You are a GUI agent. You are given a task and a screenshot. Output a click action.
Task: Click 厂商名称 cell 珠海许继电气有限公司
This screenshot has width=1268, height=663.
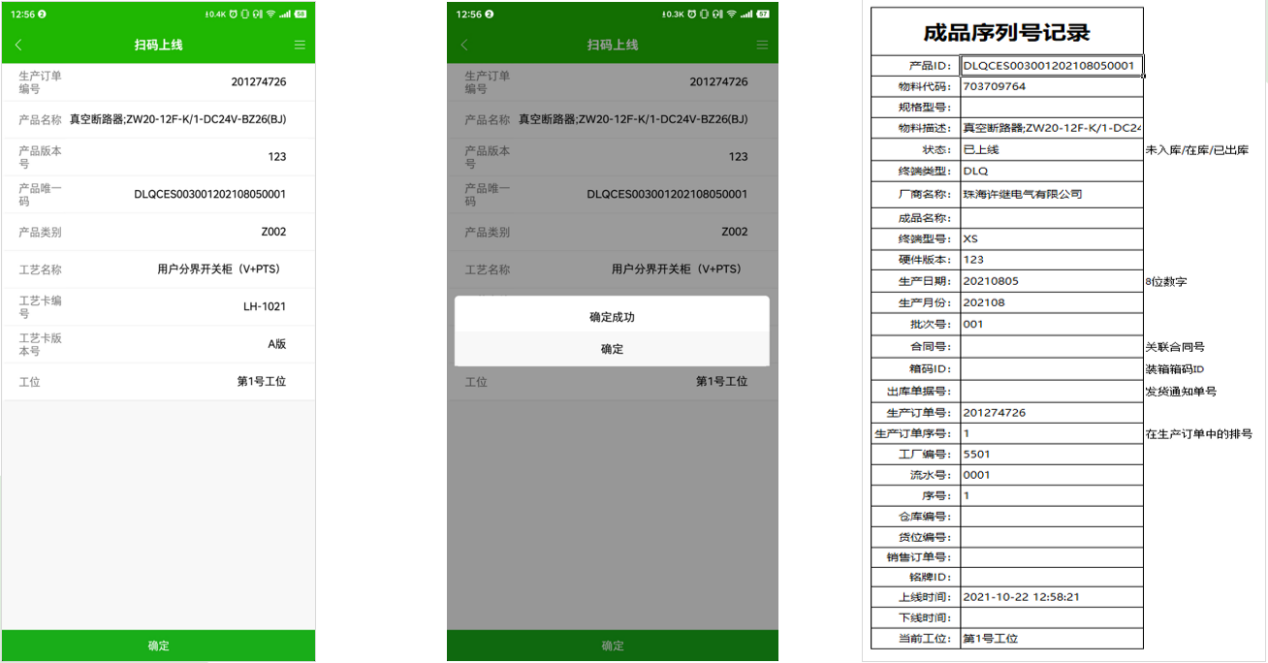(x=1051, y=194)
